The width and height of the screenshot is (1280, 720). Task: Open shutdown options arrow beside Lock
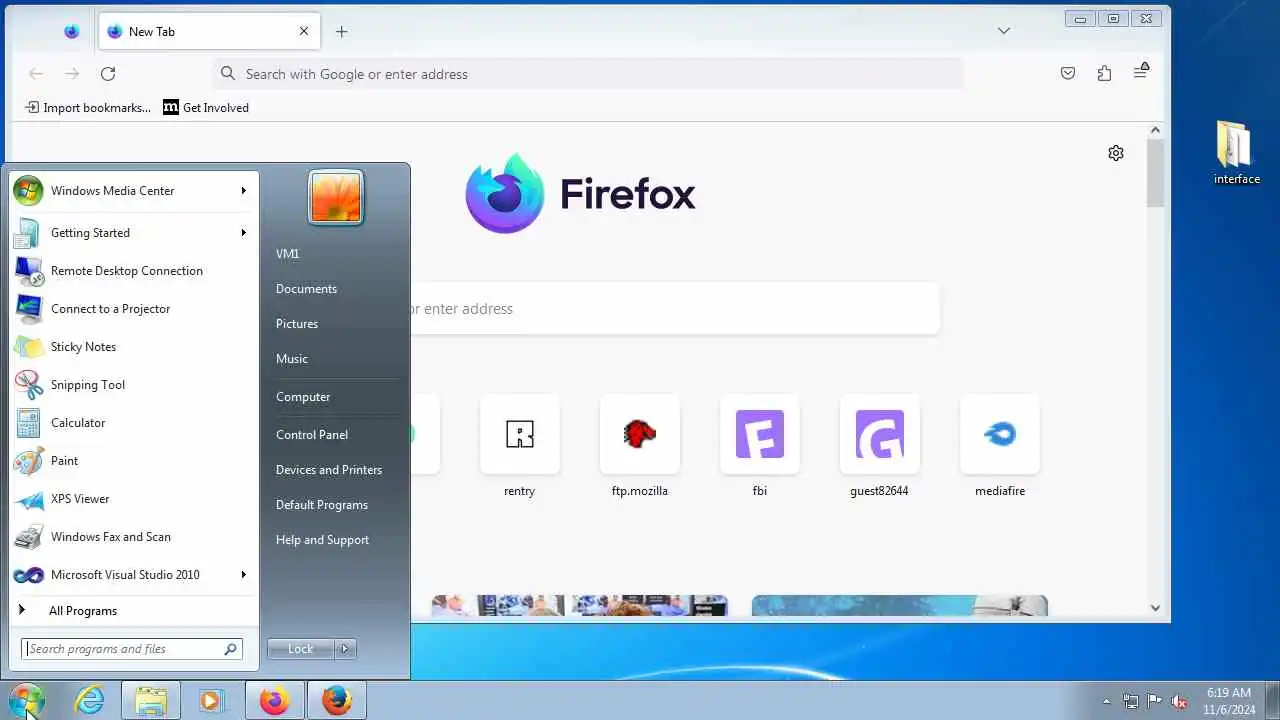(345, 649)
